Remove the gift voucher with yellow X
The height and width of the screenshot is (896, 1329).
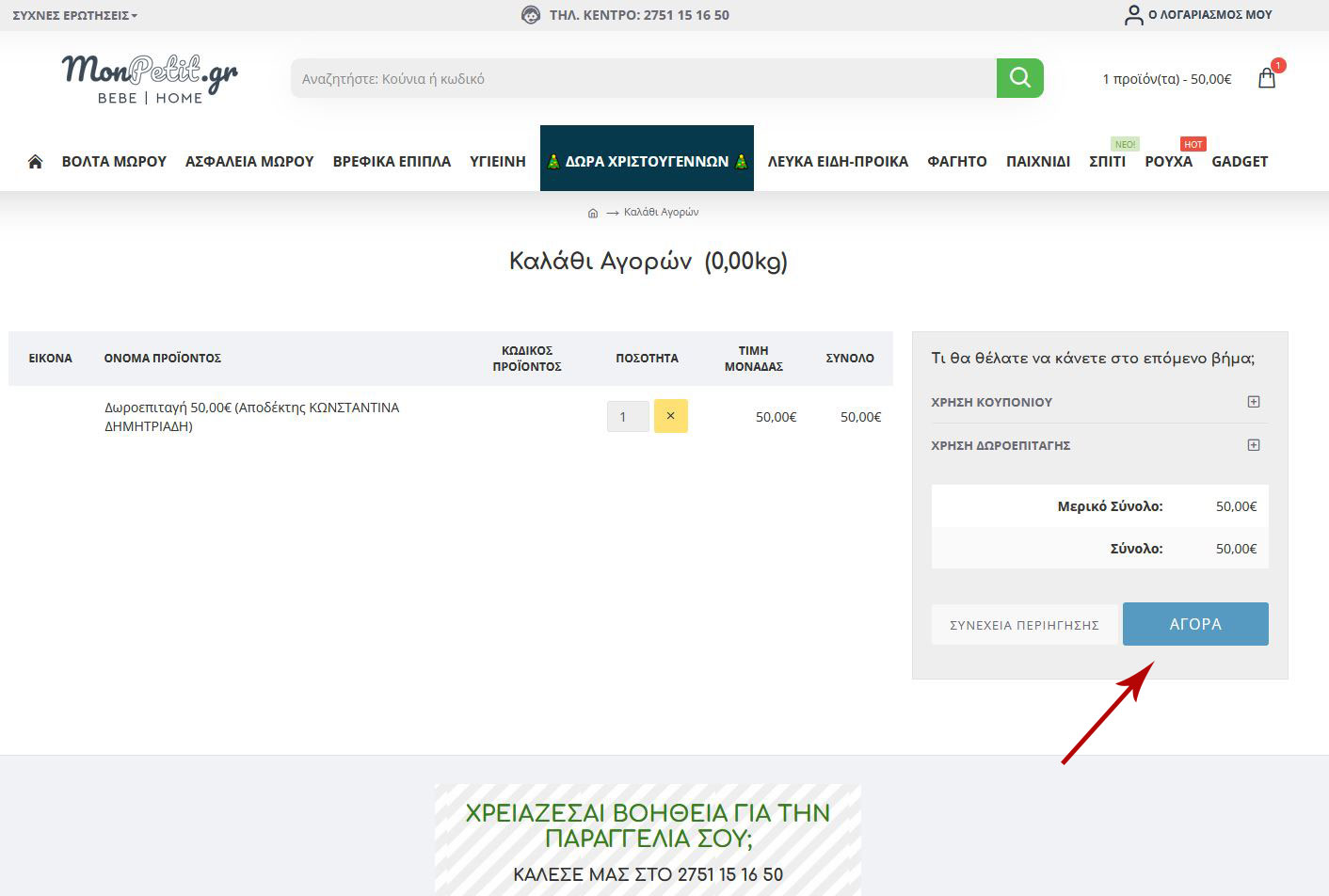coord(670,416)
